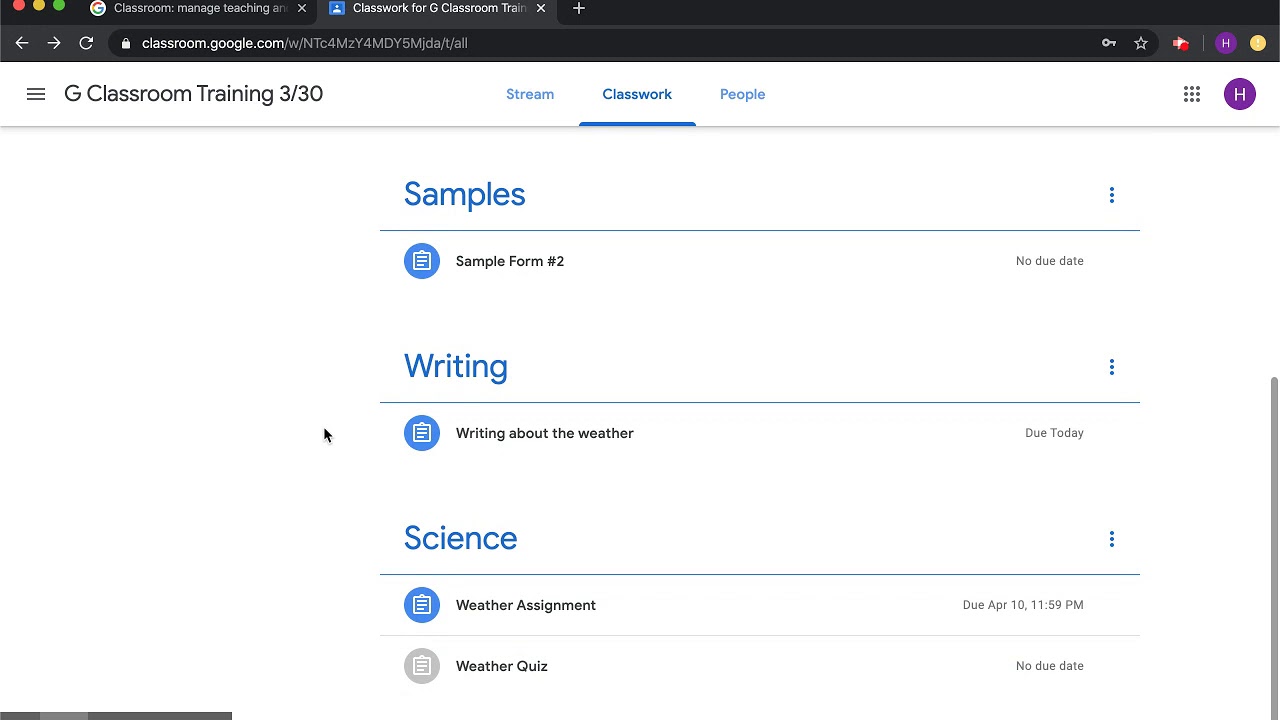Click the Sample Form #2 assignment icon
The width and height of the screenshot is (1280, 720).
click(422, 261)
